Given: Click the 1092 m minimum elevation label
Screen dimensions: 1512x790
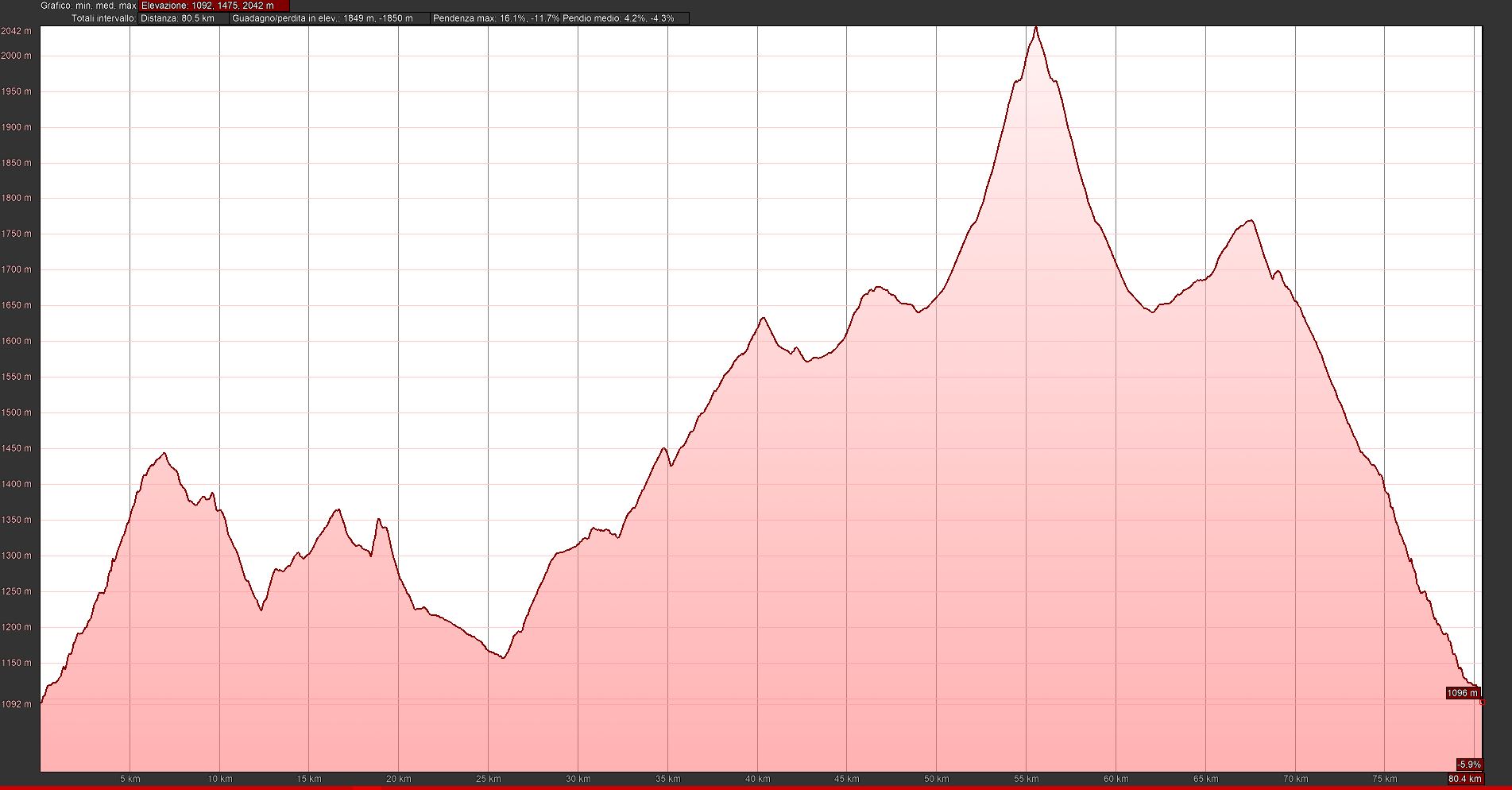Looking at the screenshot, I should point(17,704).
